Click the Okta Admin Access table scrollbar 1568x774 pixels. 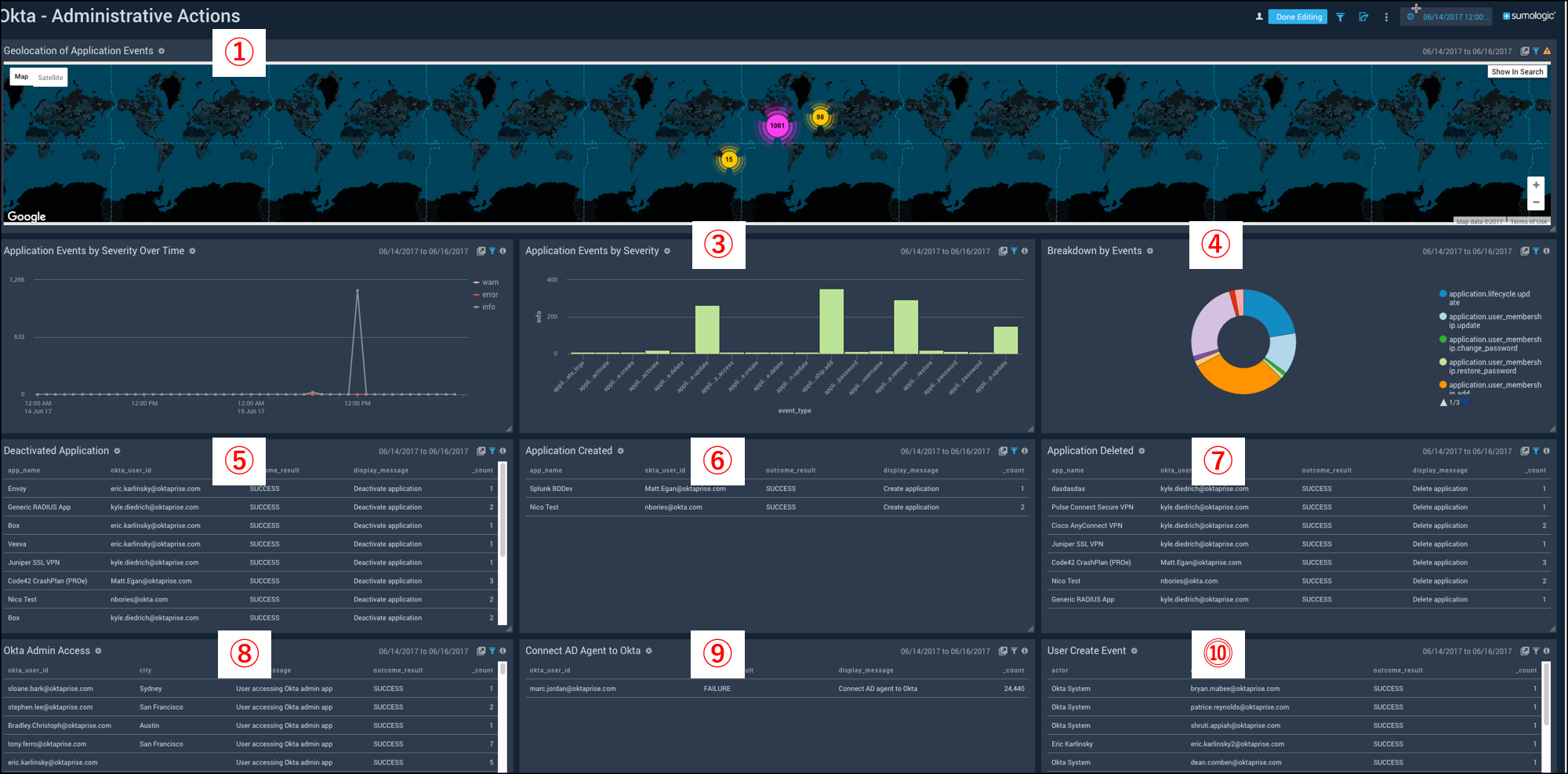click(503, 669)
